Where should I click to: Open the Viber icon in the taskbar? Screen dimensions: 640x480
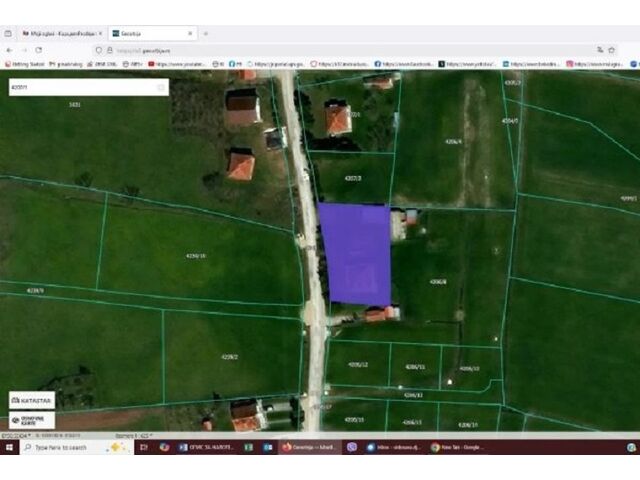351,447
